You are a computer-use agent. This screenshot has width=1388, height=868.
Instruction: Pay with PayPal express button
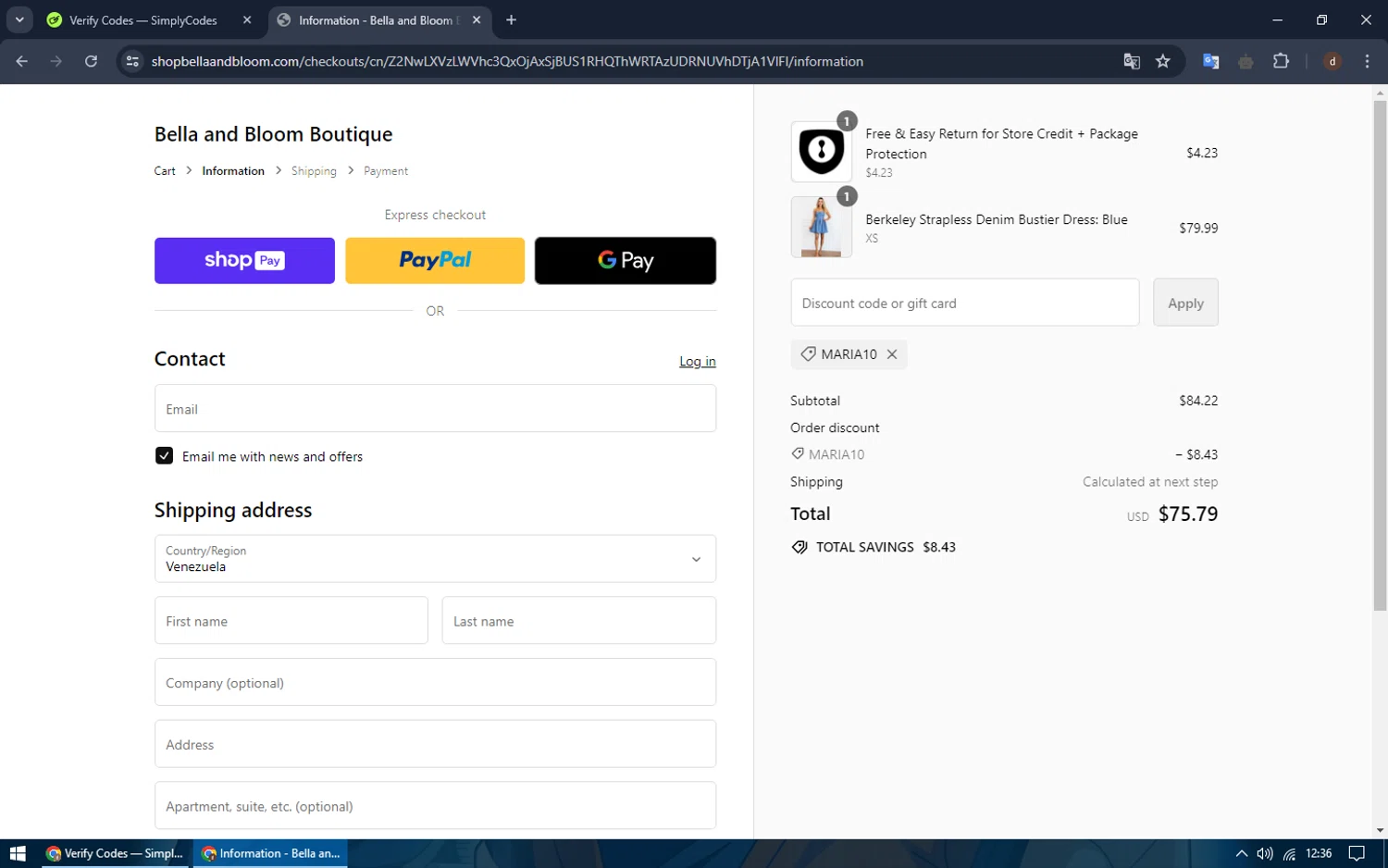pyautogui.click(x=435, y=261)
